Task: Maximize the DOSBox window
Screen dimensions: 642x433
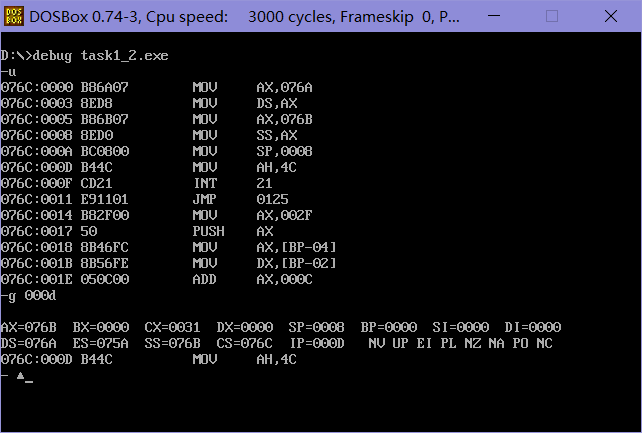Action: click(x=552, y=16)
